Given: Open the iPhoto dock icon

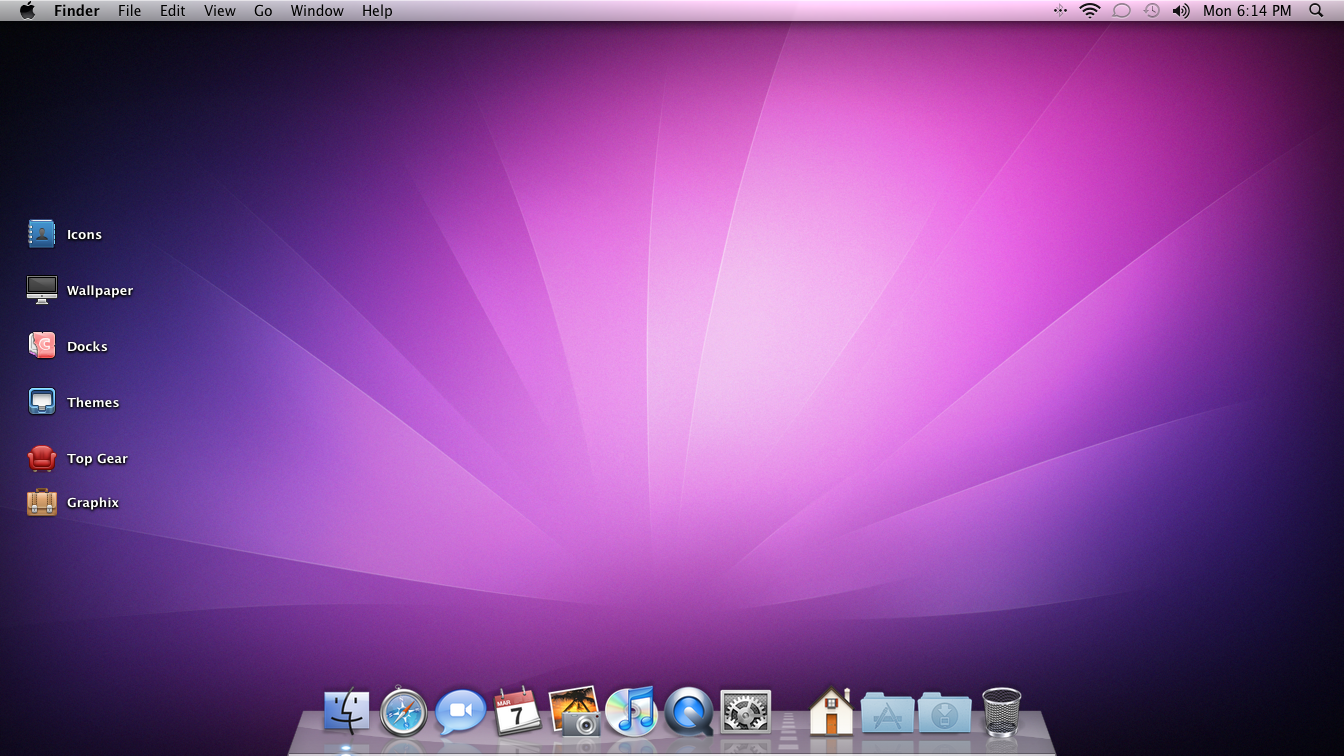Looking at the screenshot, I should (574, 711).
